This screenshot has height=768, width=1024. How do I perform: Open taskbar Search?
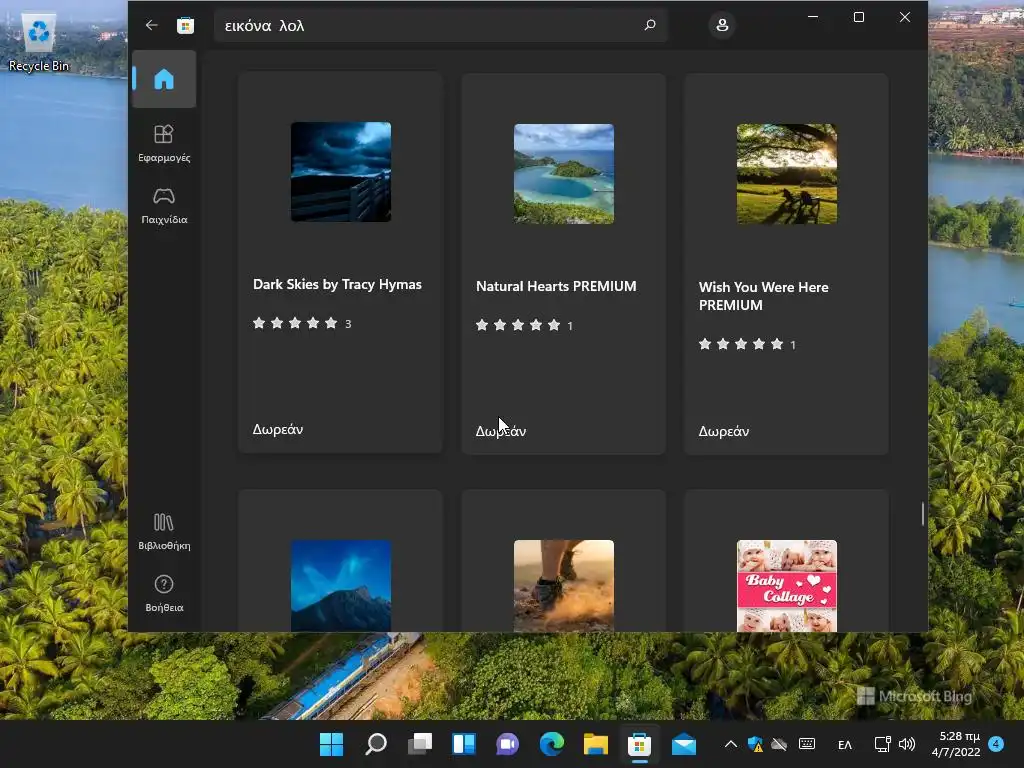coord(376,744)
